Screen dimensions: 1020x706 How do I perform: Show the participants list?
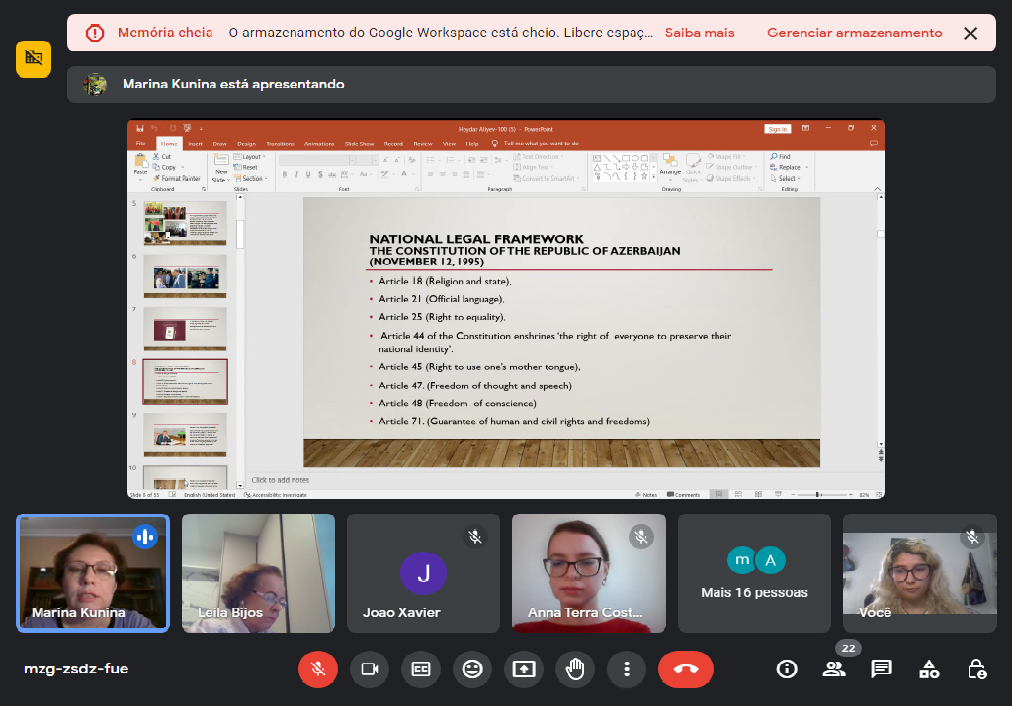click(833, 669)
